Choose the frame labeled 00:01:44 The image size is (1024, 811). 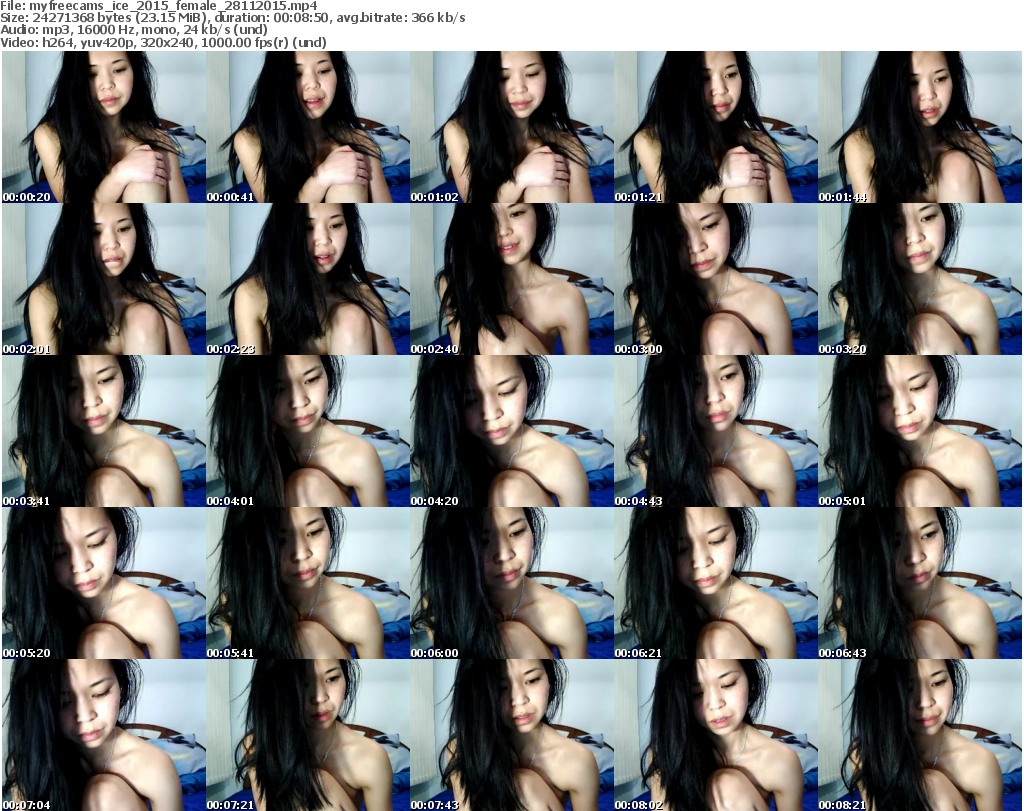[x=920, y=127]
